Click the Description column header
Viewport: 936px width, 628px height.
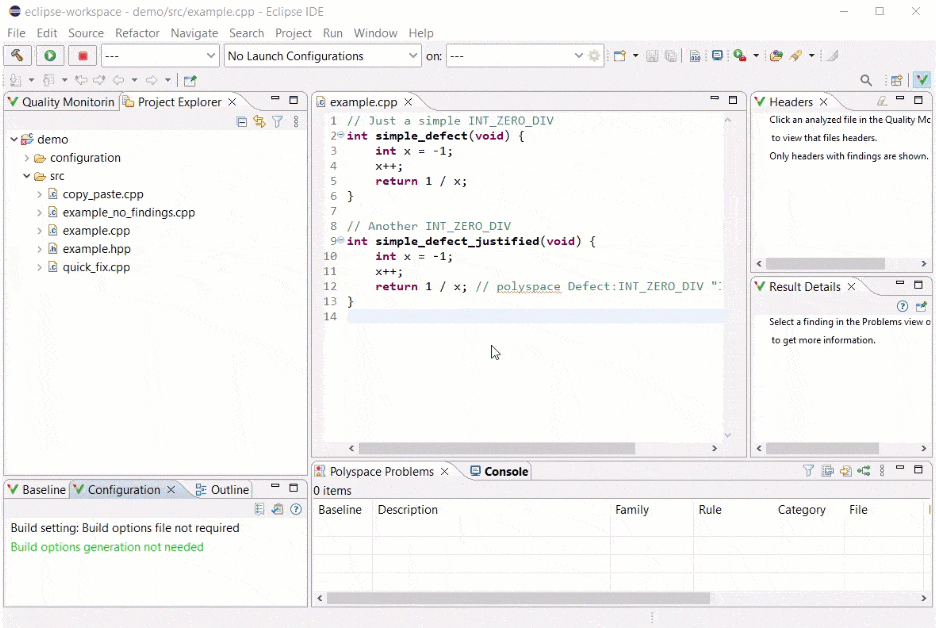click(408, 510)
